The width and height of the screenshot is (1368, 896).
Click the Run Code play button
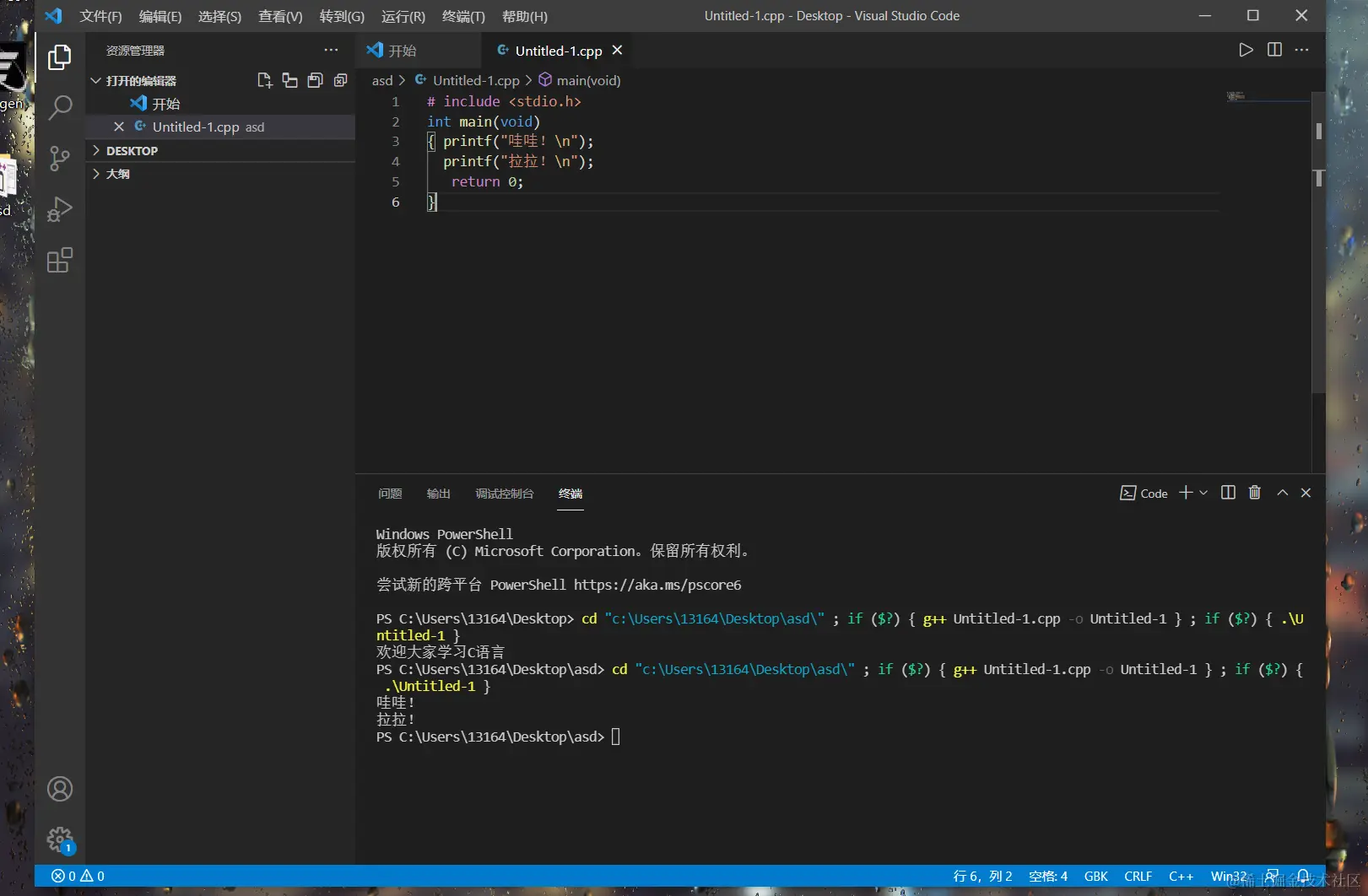pos(1246,50)
